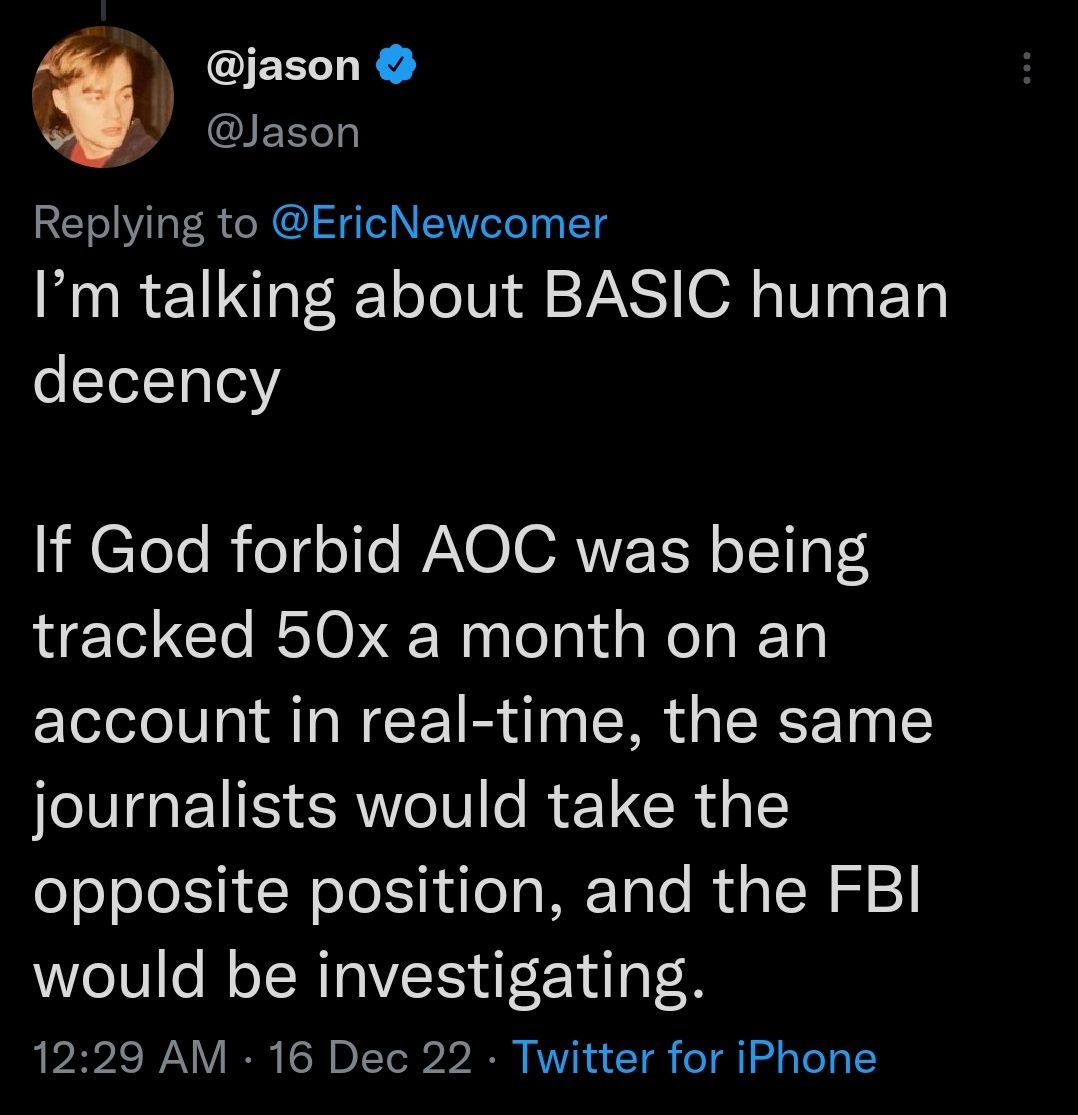Screen dimensions: 1078x1115
Task: Click the bold @jason display name
Action: tap(283, 65)
